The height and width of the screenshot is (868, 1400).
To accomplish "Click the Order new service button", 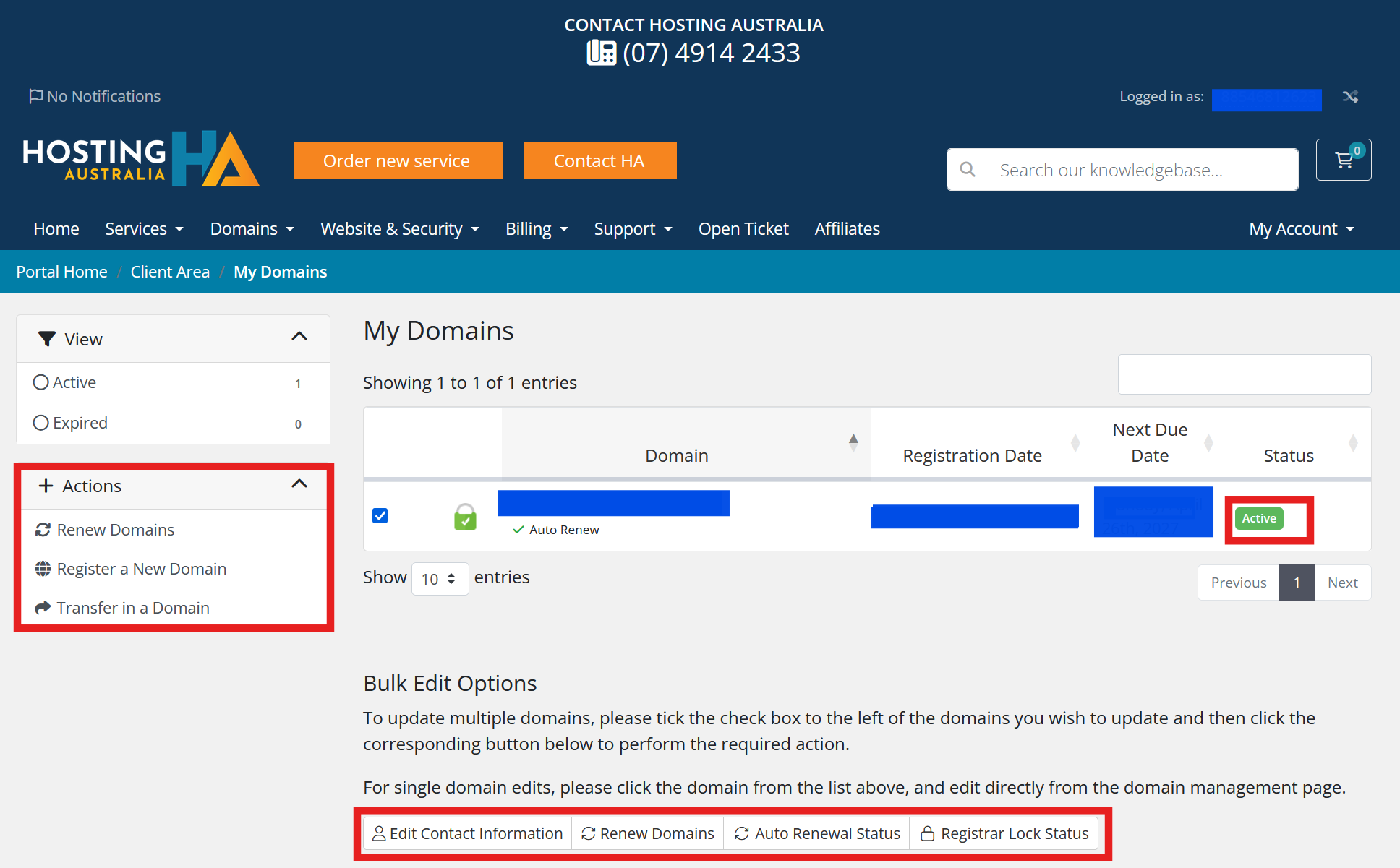I will coord(398,160).
